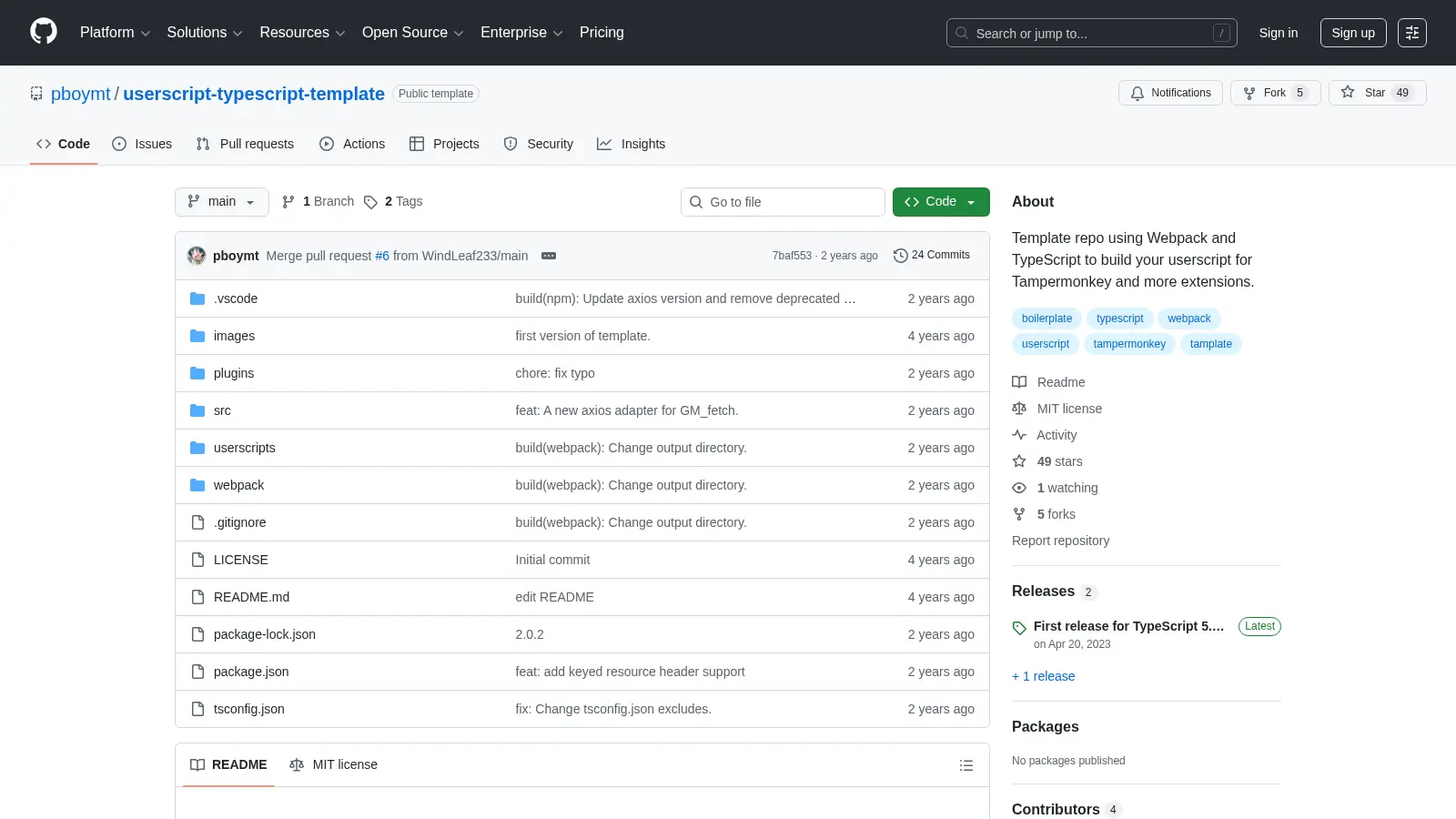Open the webpack folder
The width and height of the screenshot is (1456, 819).
pos(238,485)
